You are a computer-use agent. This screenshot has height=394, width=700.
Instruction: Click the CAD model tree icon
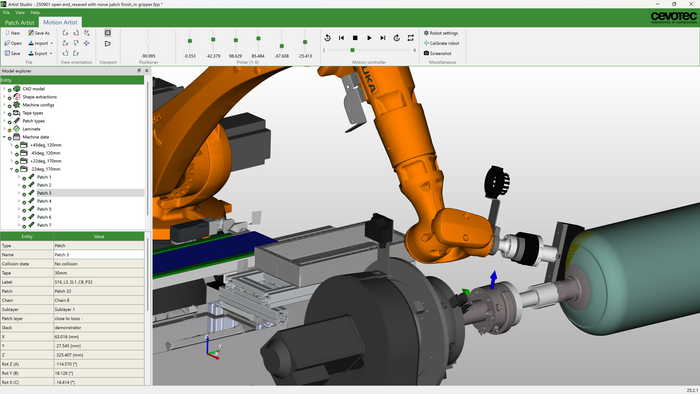coord(17,89)
